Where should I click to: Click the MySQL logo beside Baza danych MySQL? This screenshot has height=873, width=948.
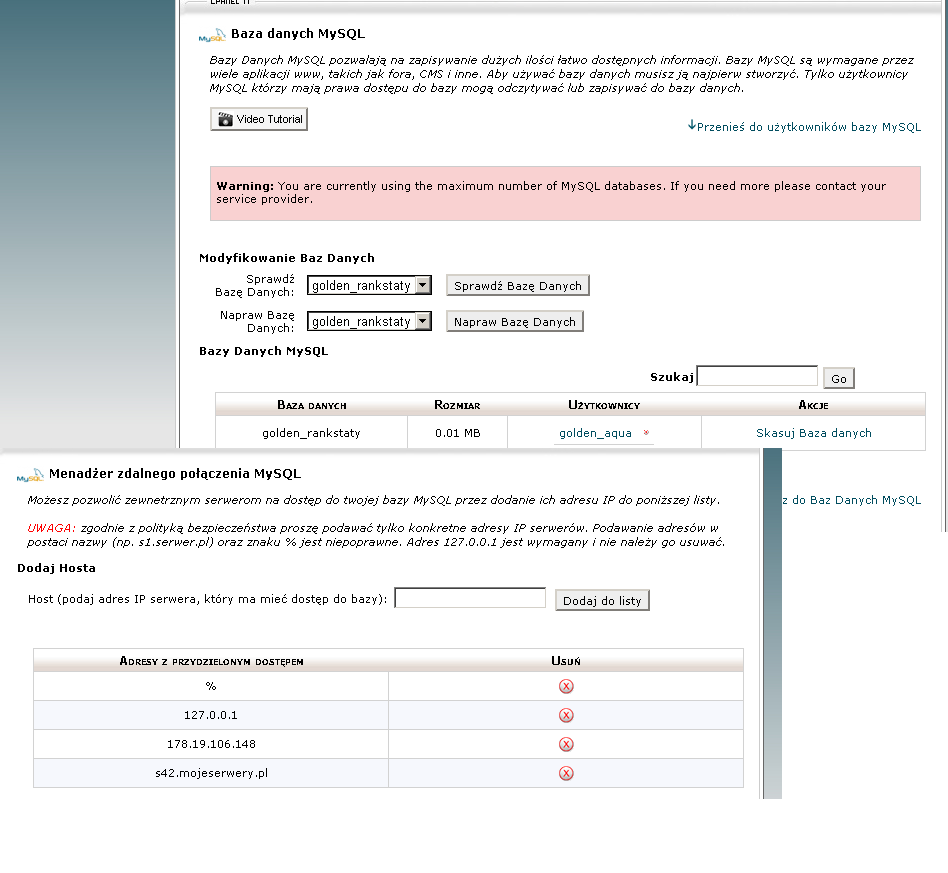click(212, 36)
